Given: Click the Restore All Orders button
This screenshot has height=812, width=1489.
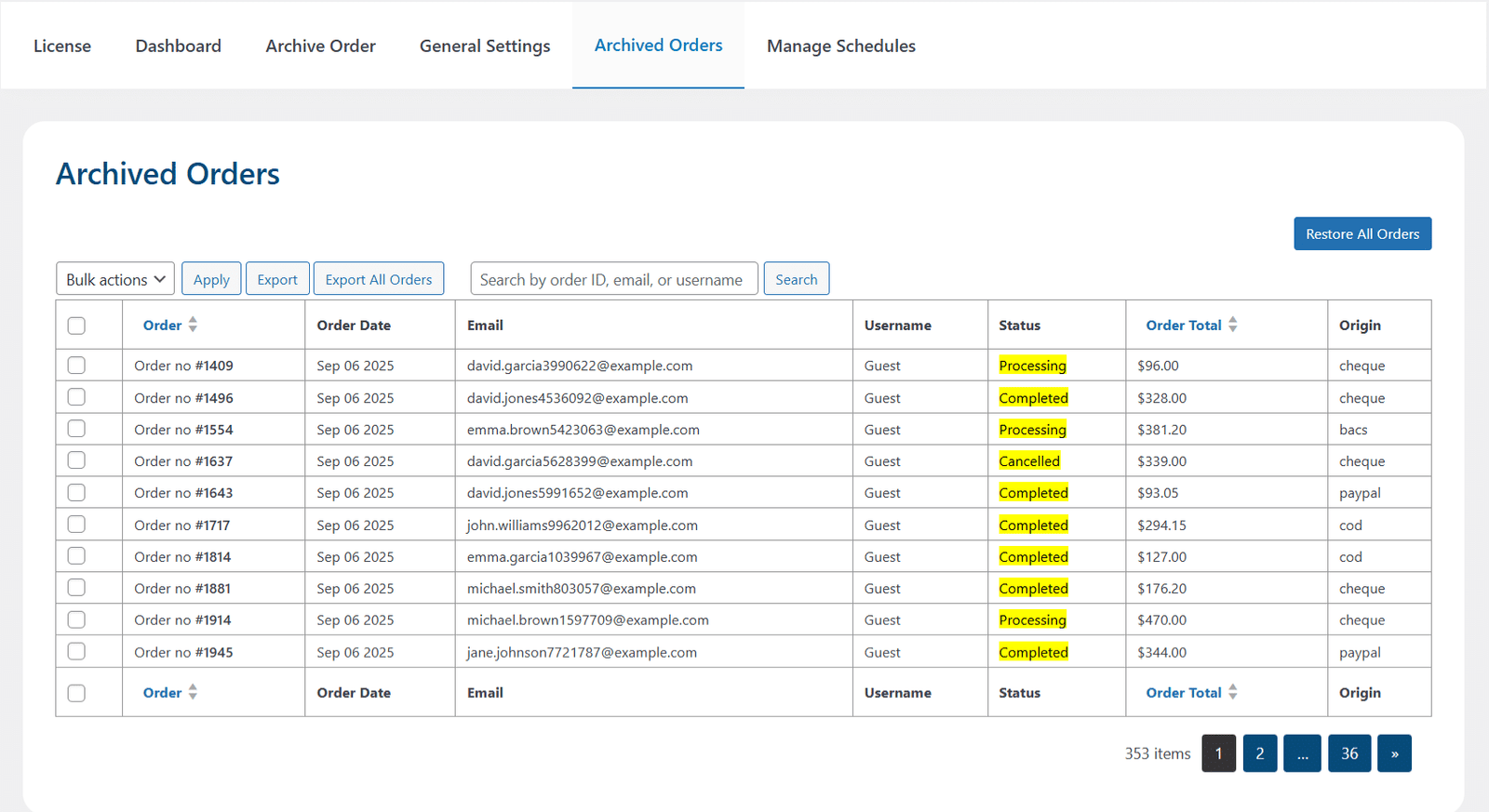Looking at the screenshot, I should tap(1362, 233).
